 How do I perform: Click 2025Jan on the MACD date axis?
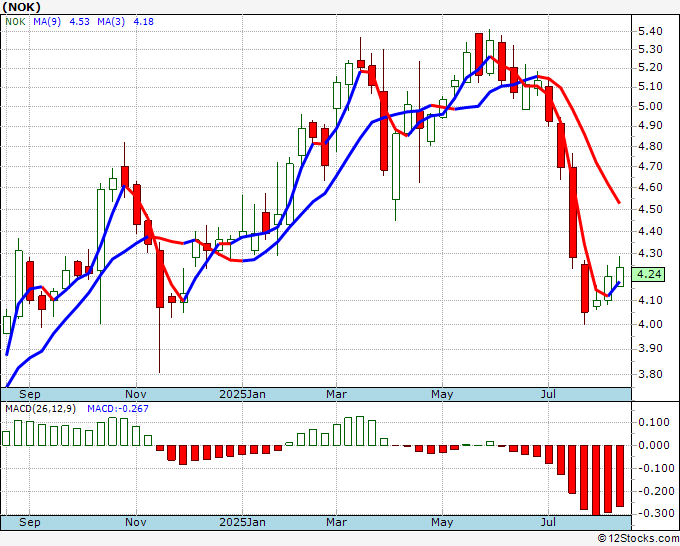(242, 522)
